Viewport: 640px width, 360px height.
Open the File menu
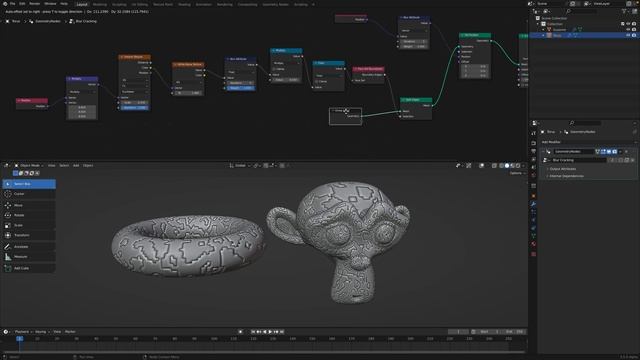13,4
